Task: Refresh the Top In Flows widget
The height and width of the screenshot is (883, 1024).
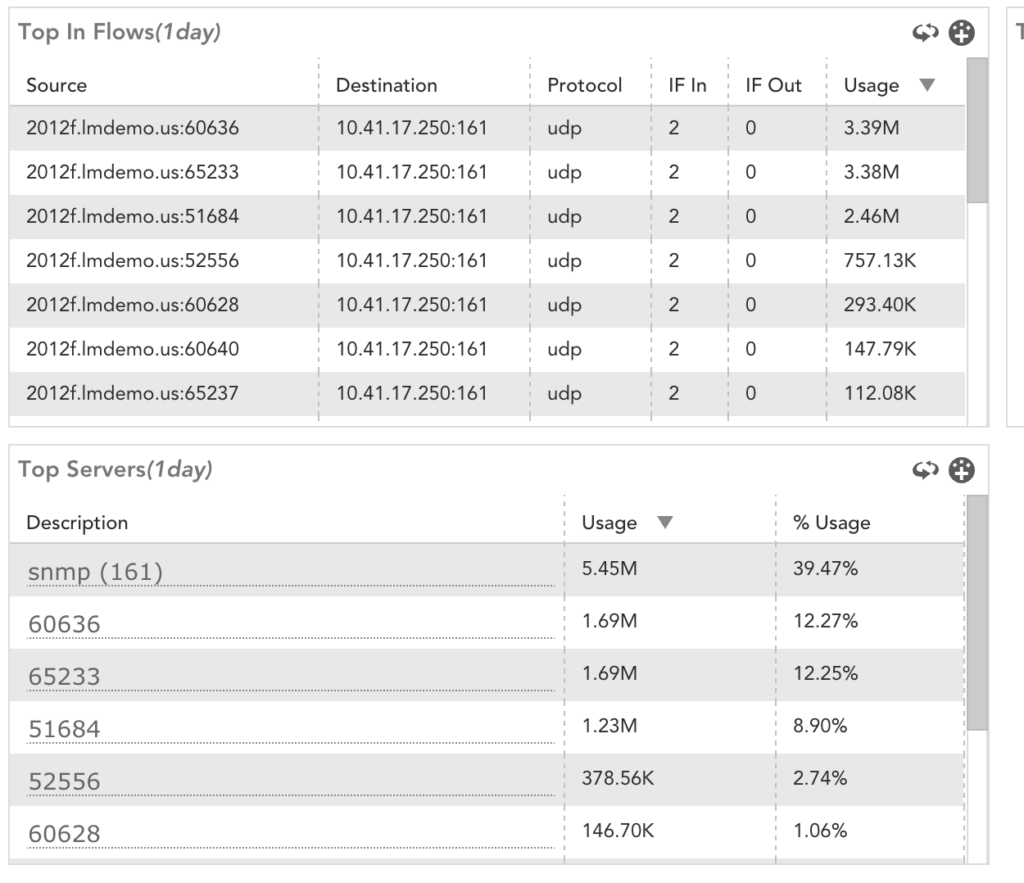Action: click(x=925, y=32)
